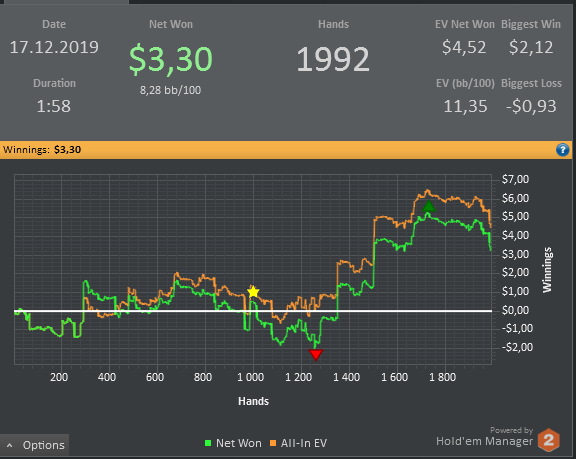The width and height of the screenshot is (576, 459).
Task: Click the Hands count 1992
Action: 333,59
